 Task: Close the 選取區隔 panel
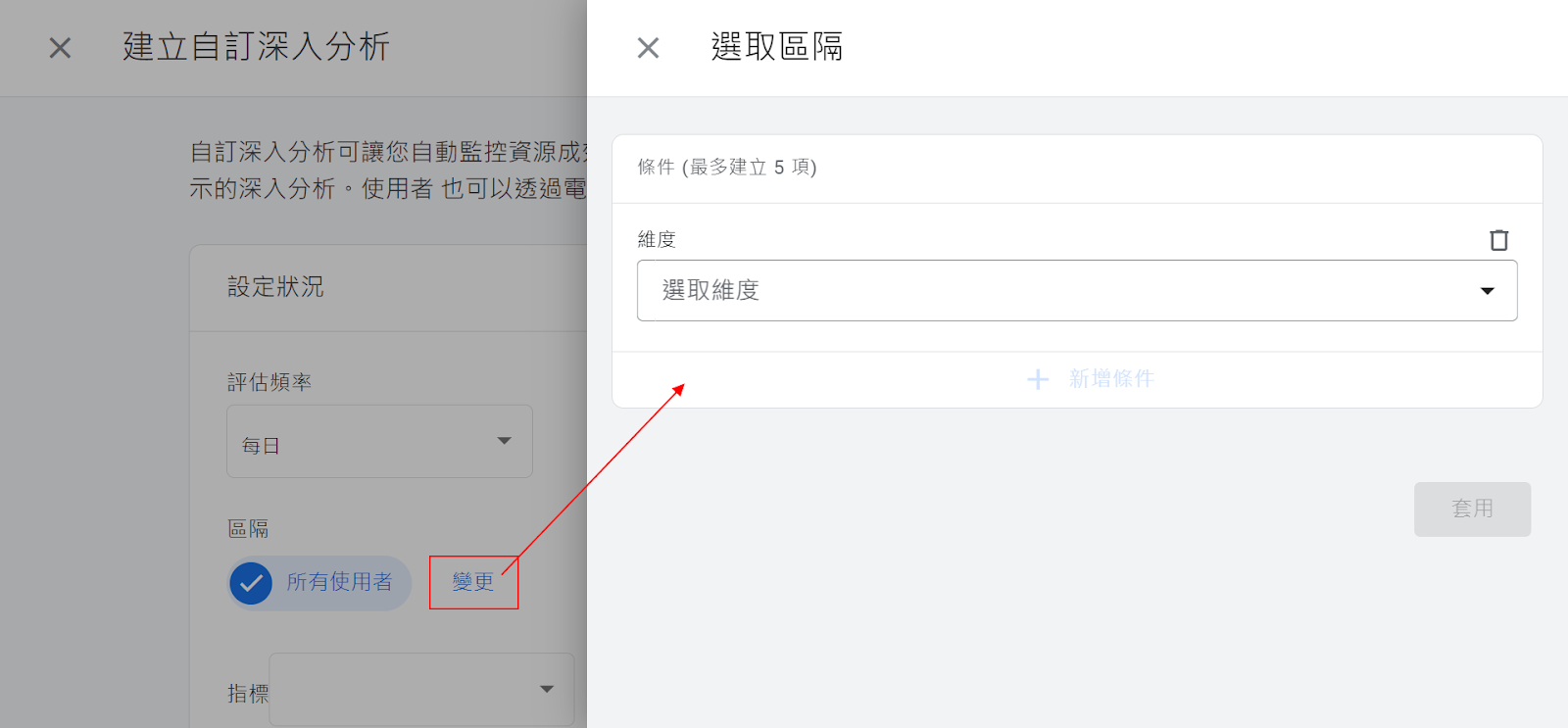648,48
